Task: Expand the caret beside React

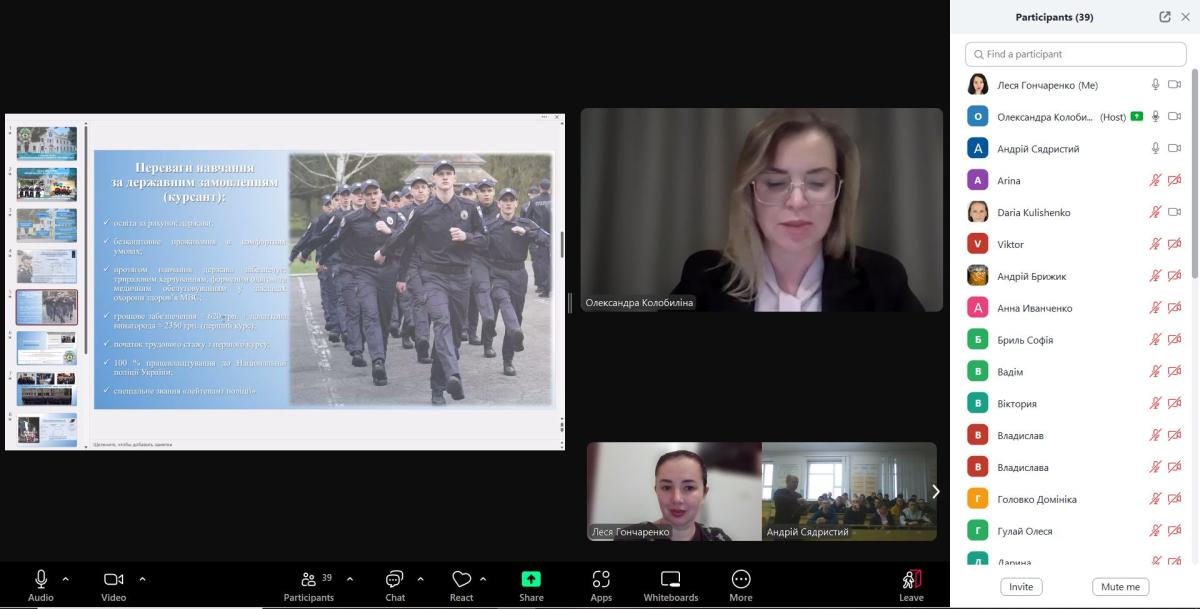Action: (483, 579)
